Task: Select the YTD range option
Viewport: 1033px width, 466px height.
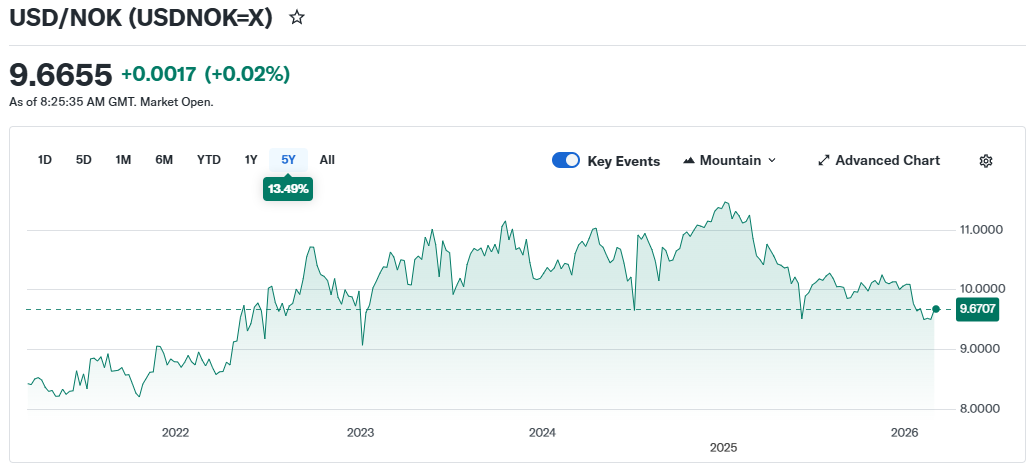Action: click(209, 160)
